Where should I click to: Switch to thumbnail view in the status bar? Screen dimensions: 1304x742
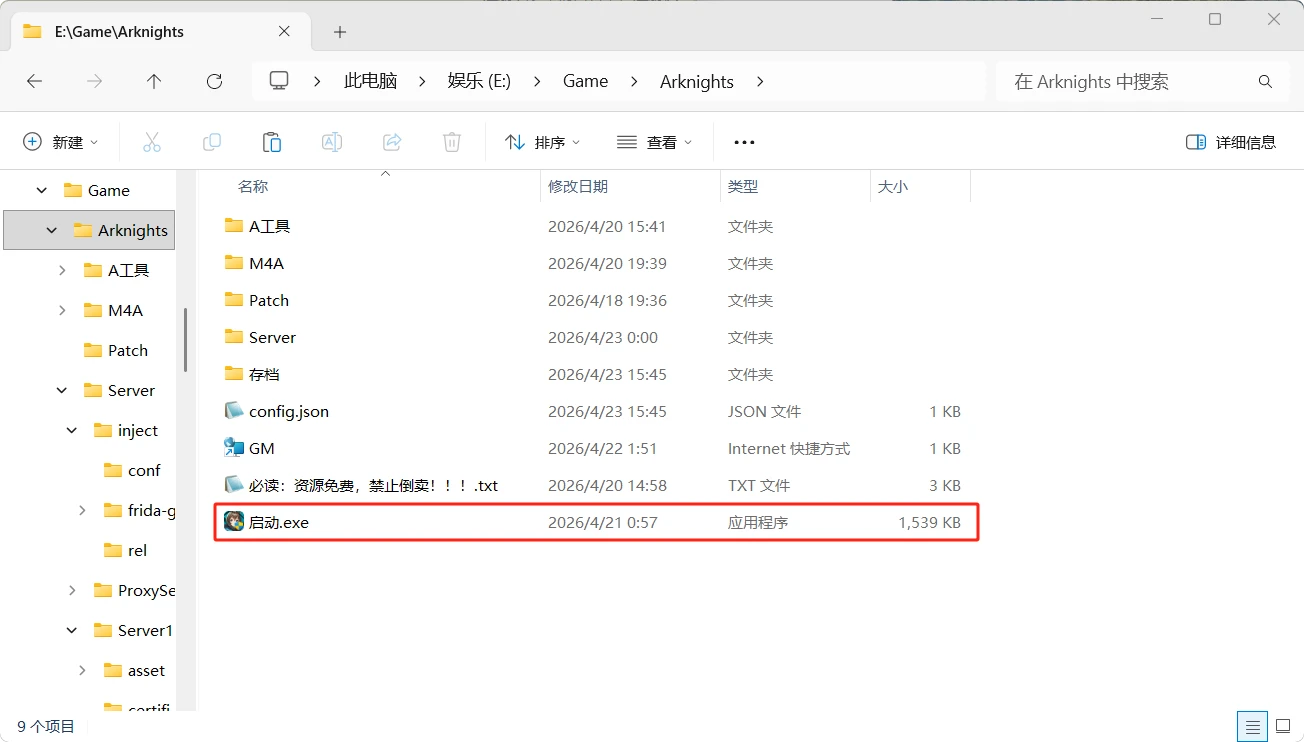[x=1284, y=726]
